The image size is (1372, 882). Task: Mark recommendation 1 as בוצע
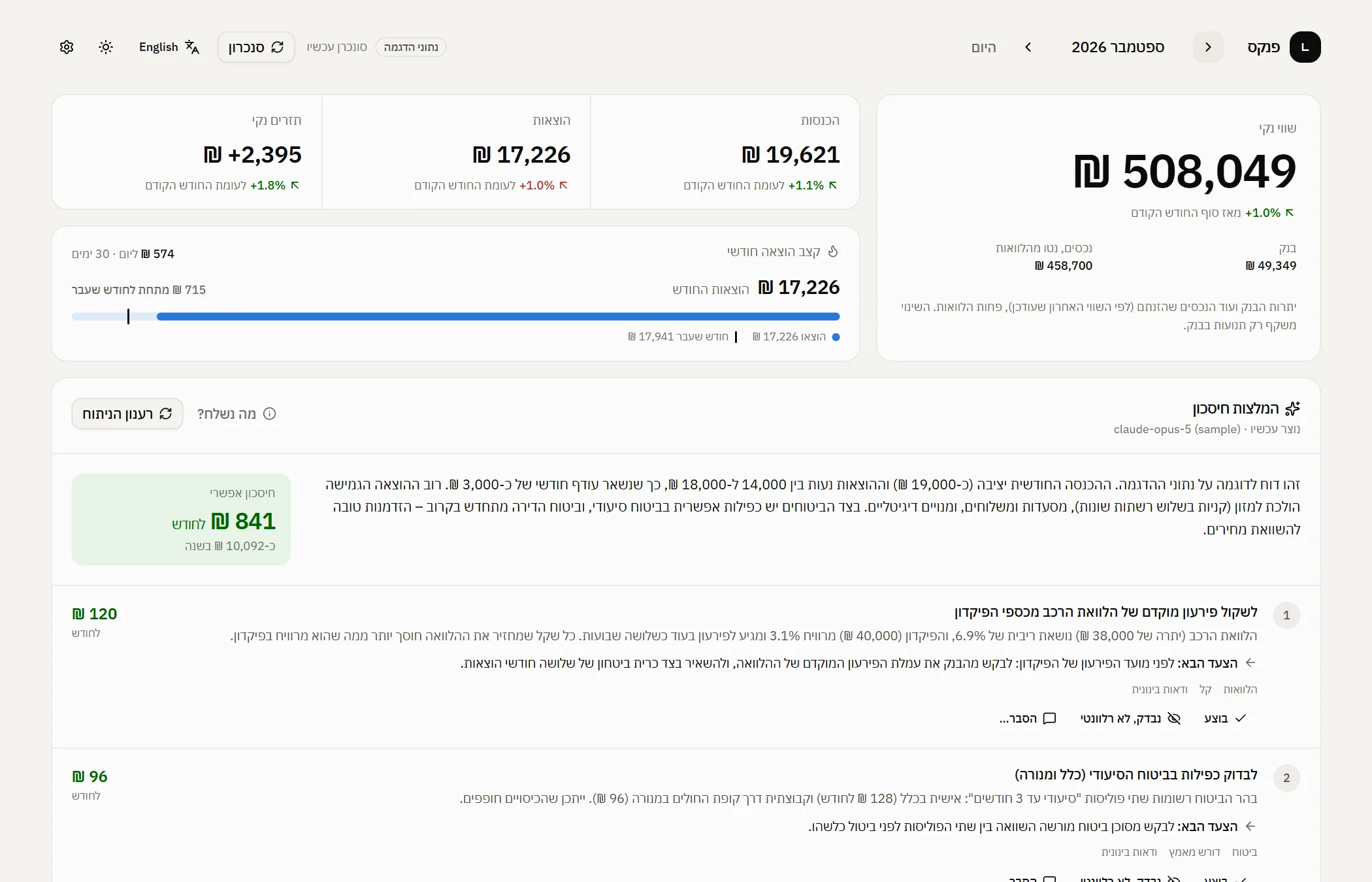click(x=1225, y=718)
